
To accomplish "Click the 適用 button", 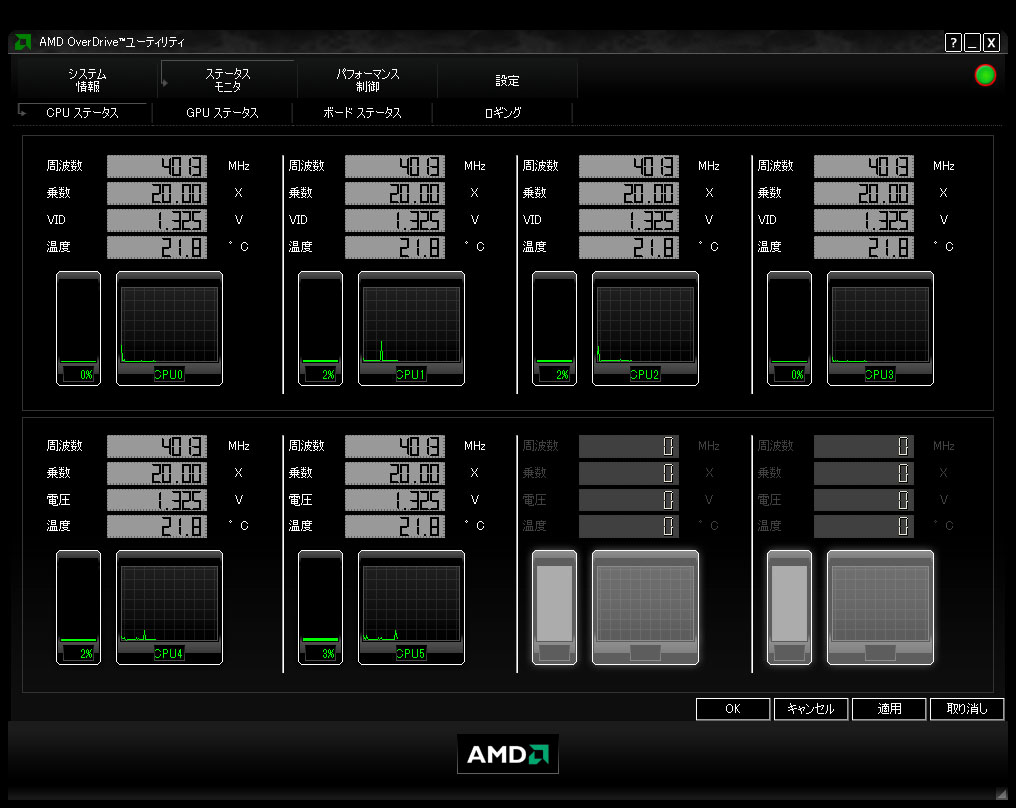I will click(x=889, y=709).
